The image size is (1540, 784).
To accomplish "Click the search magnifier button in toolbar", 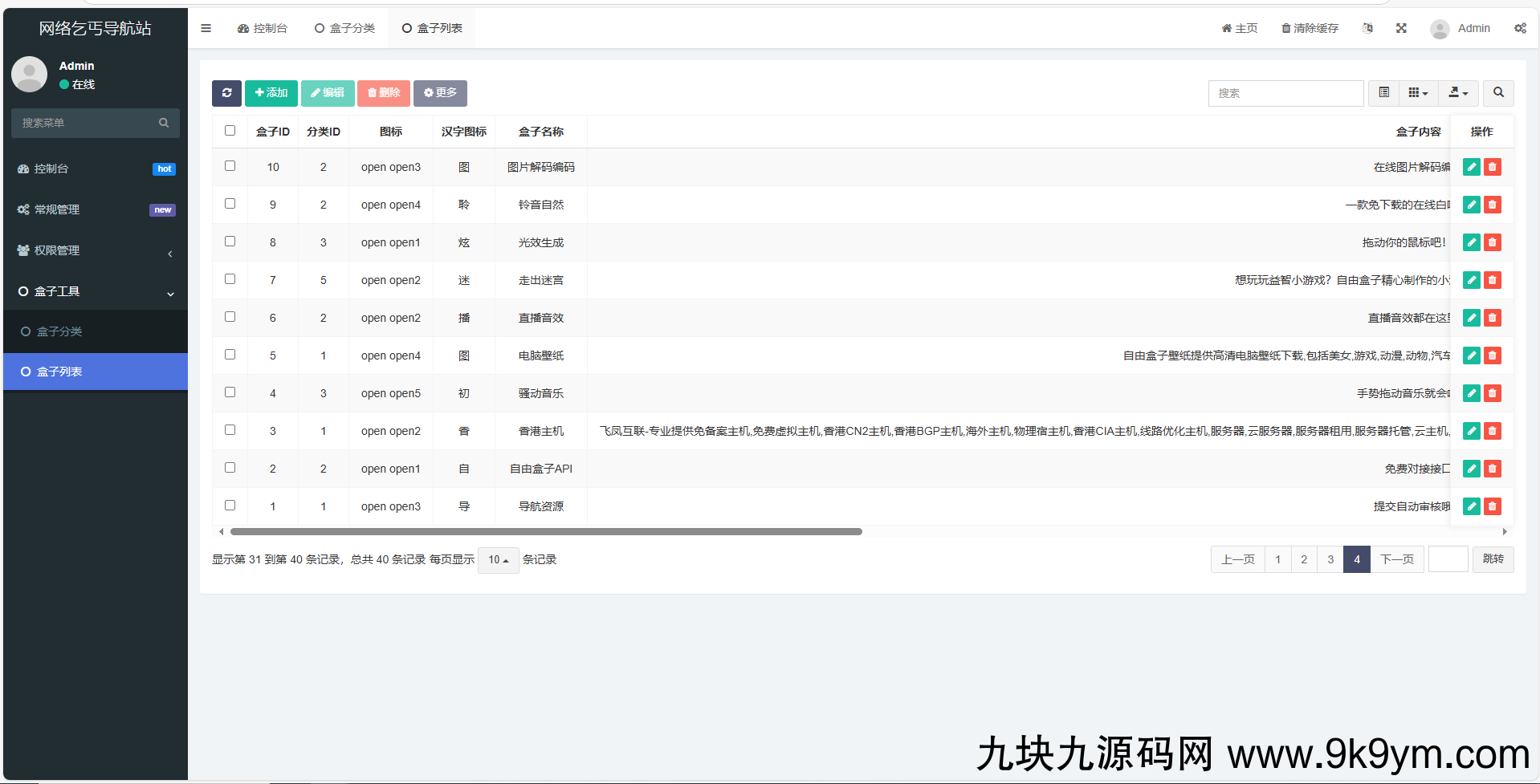I will click(x=1498, y=93).
